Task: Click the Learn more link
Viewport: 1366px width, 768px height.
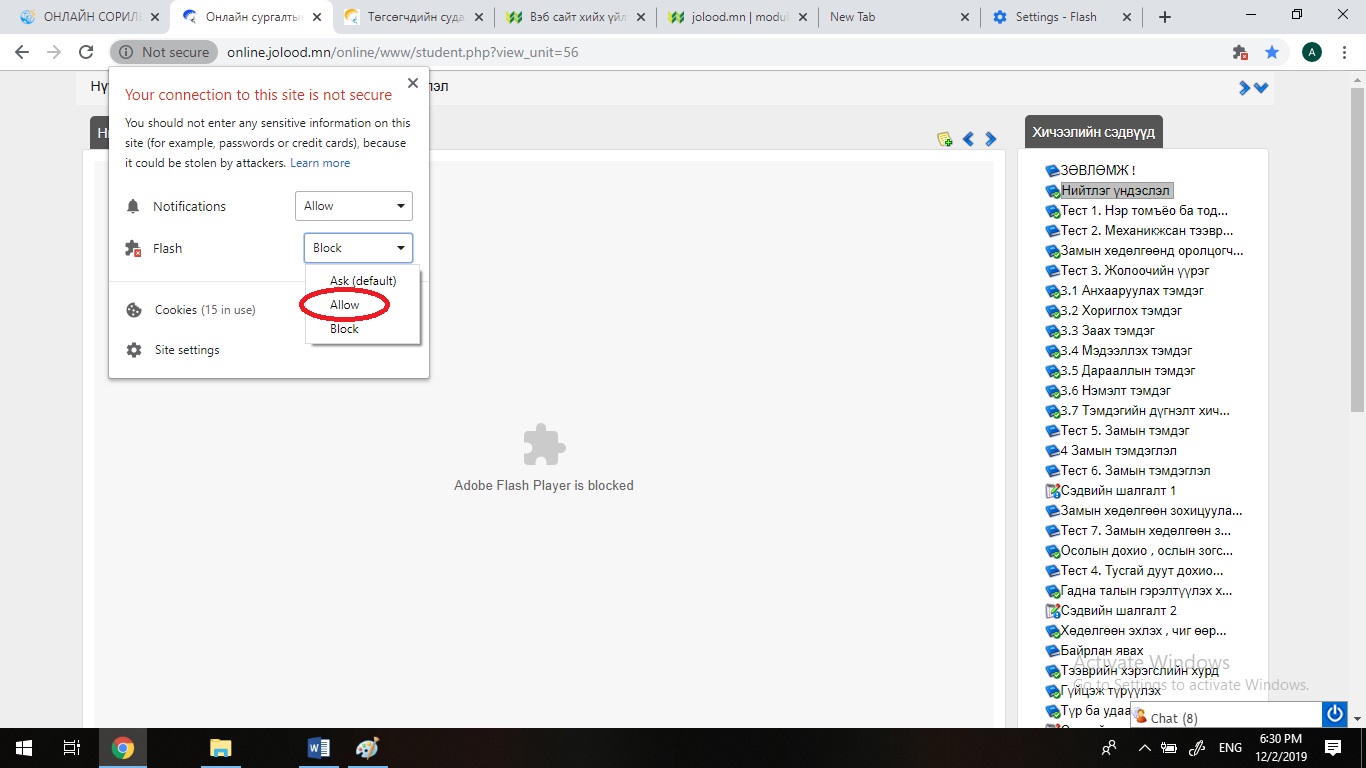Action: 320,163
